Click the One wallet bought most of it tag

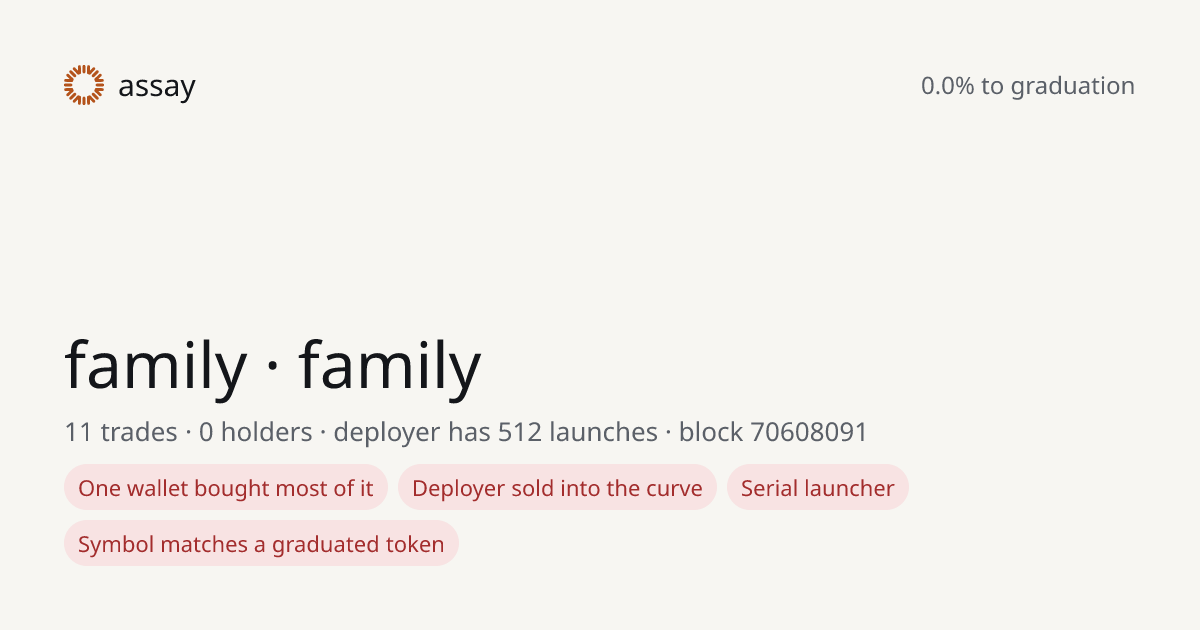[226, 488]
